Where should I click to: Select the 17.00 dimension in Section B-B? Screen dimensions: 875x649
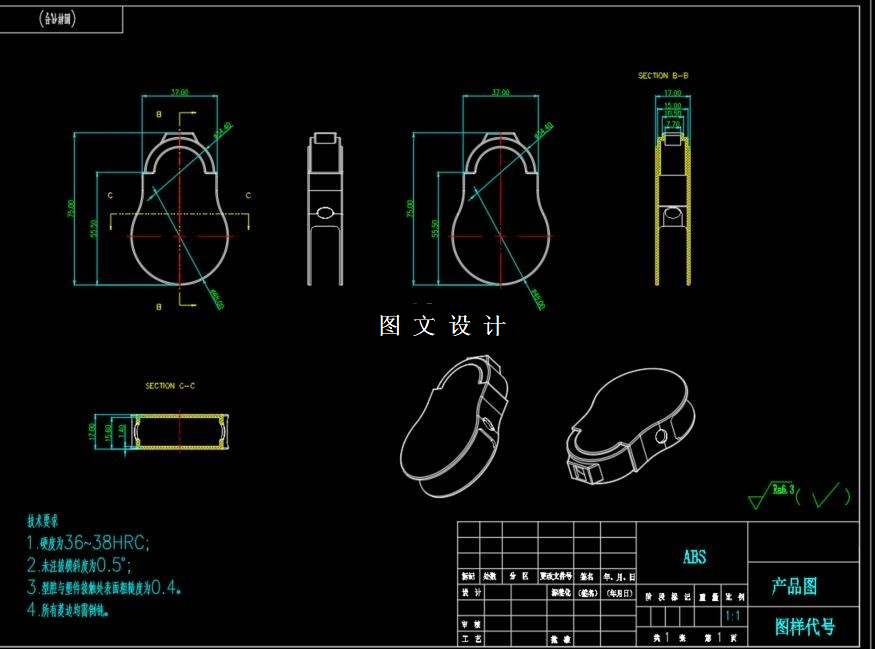click(x=672, y=93)
